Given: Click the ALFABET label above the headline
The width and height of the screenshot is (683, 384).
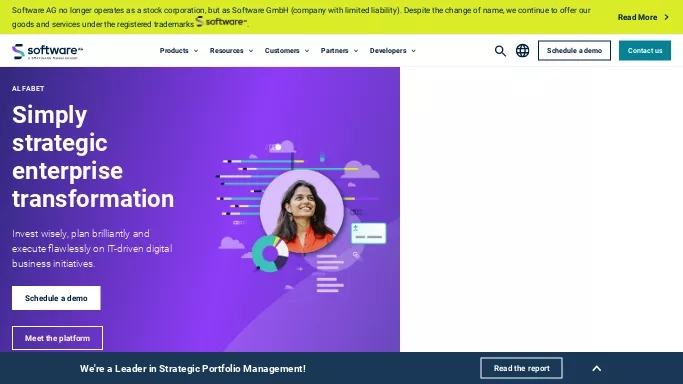Looking at the screenshot, I should [28, 88].
